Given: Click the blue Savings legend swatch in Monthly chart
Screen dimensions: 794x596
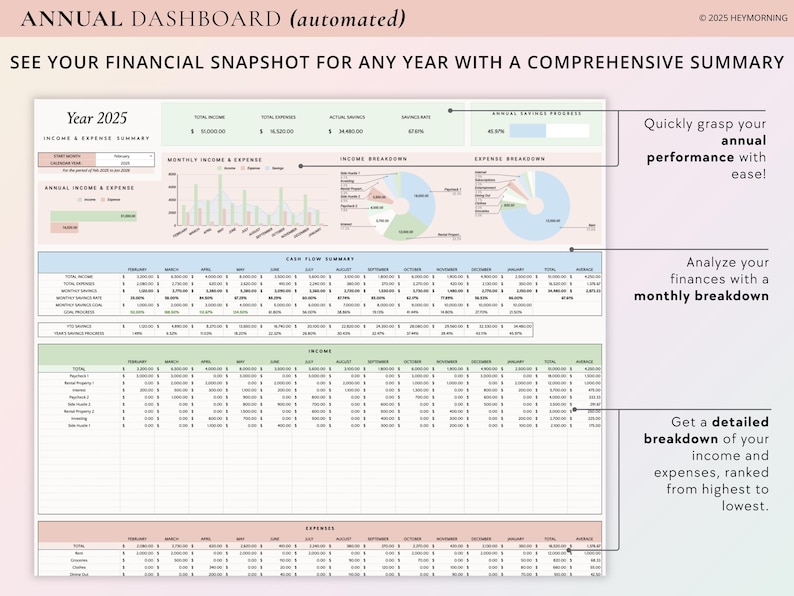Looking at the screenshot, I should (267, 168).
